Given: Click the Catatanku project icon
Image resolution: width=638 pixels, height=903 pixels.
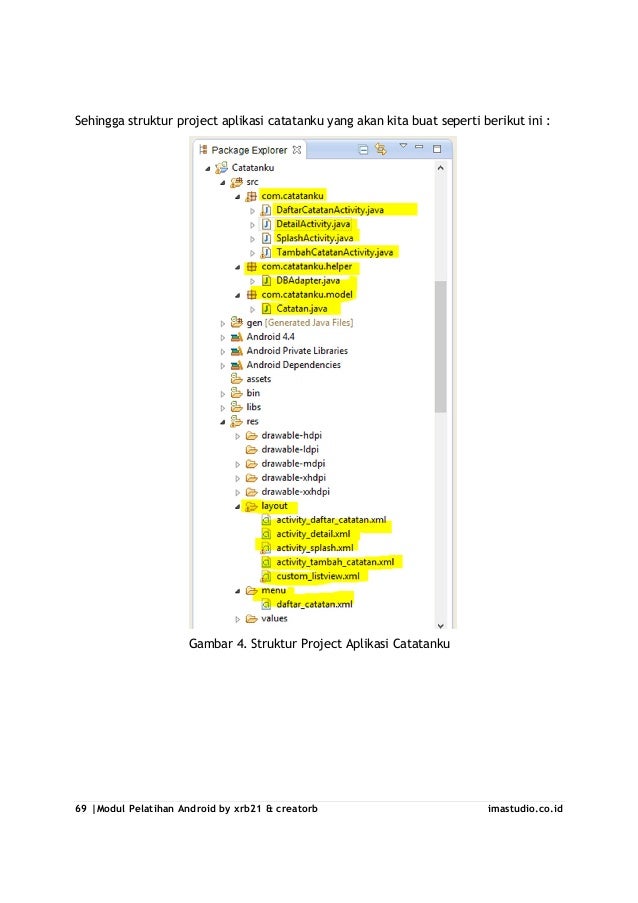Looking at the screenshot, I should pyautogui.click(x=222, y=168).
